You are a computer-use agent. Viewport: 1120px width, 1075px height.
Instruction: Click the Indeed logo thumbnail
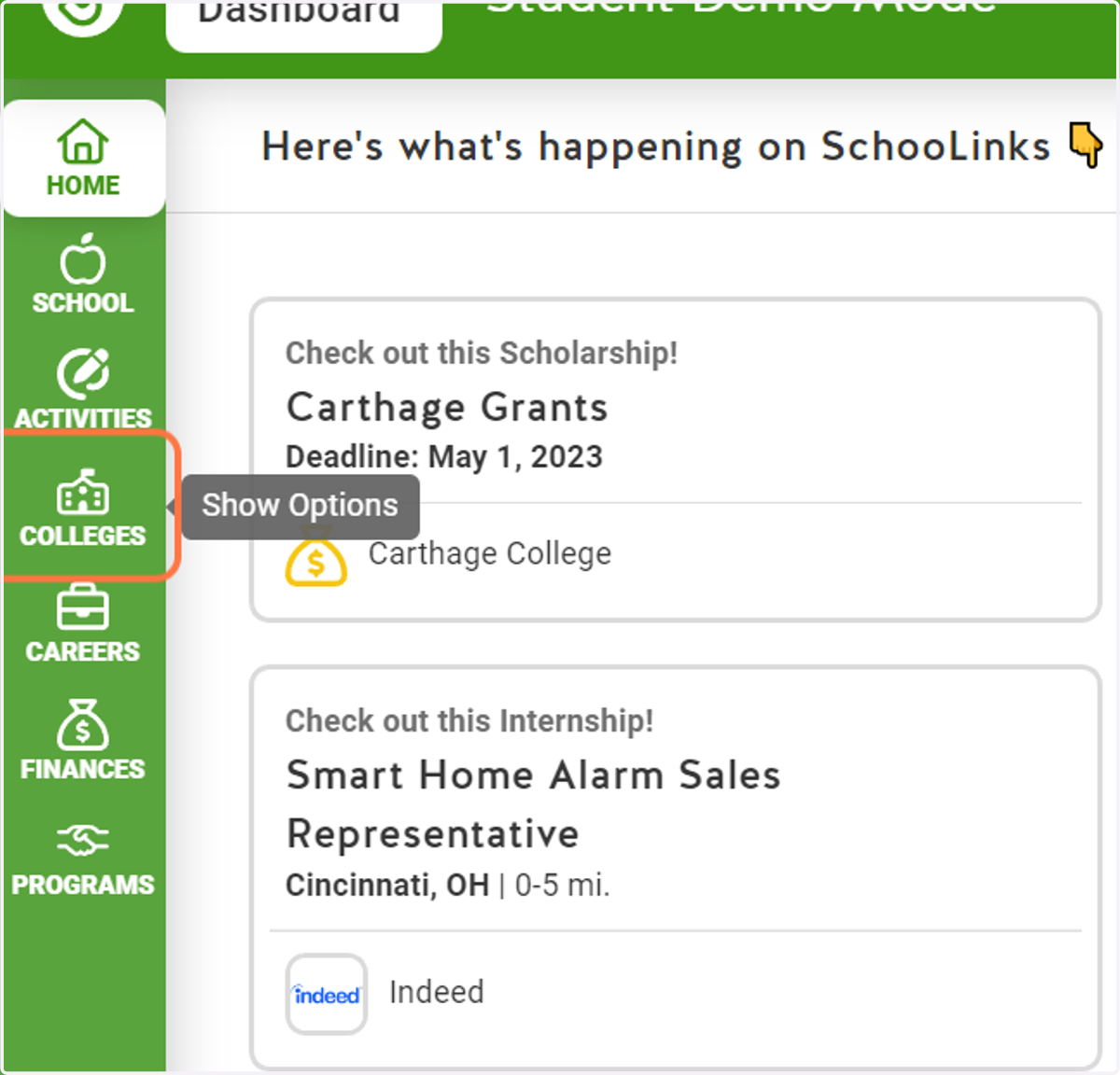click(x=326, y=994)
